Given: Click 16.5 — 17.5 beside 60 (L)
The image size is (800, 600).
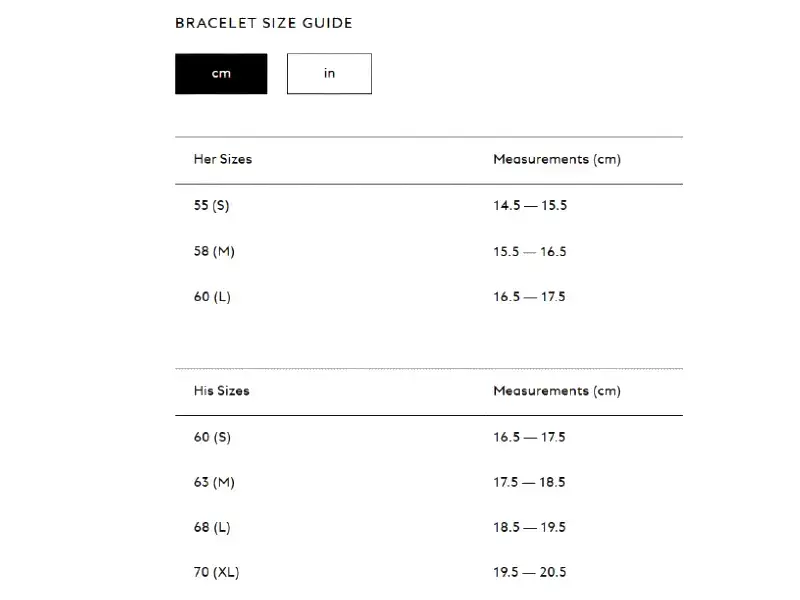Looking at the screenshot, I should point(530,297).
